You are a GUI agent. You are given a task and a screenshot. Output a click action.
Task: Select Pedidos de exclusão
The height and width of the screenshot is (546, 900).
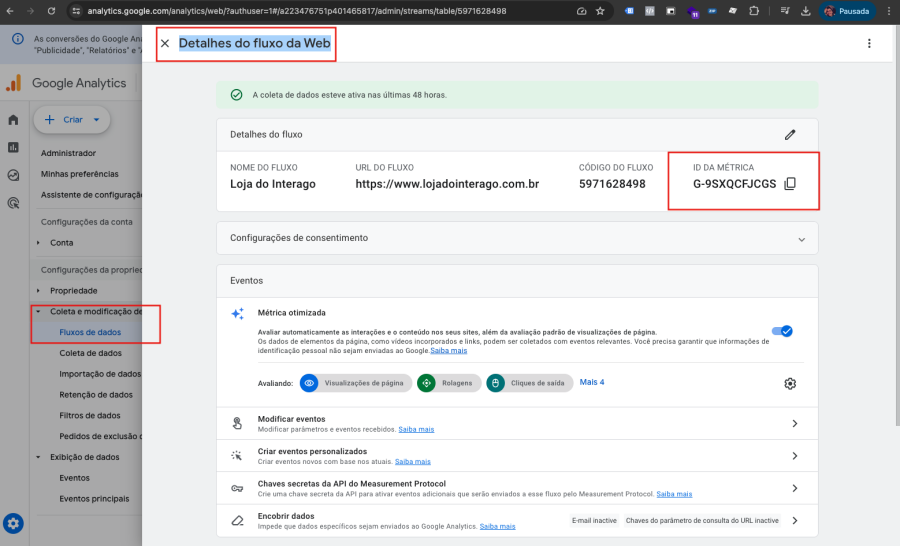(x=100, y=436)
